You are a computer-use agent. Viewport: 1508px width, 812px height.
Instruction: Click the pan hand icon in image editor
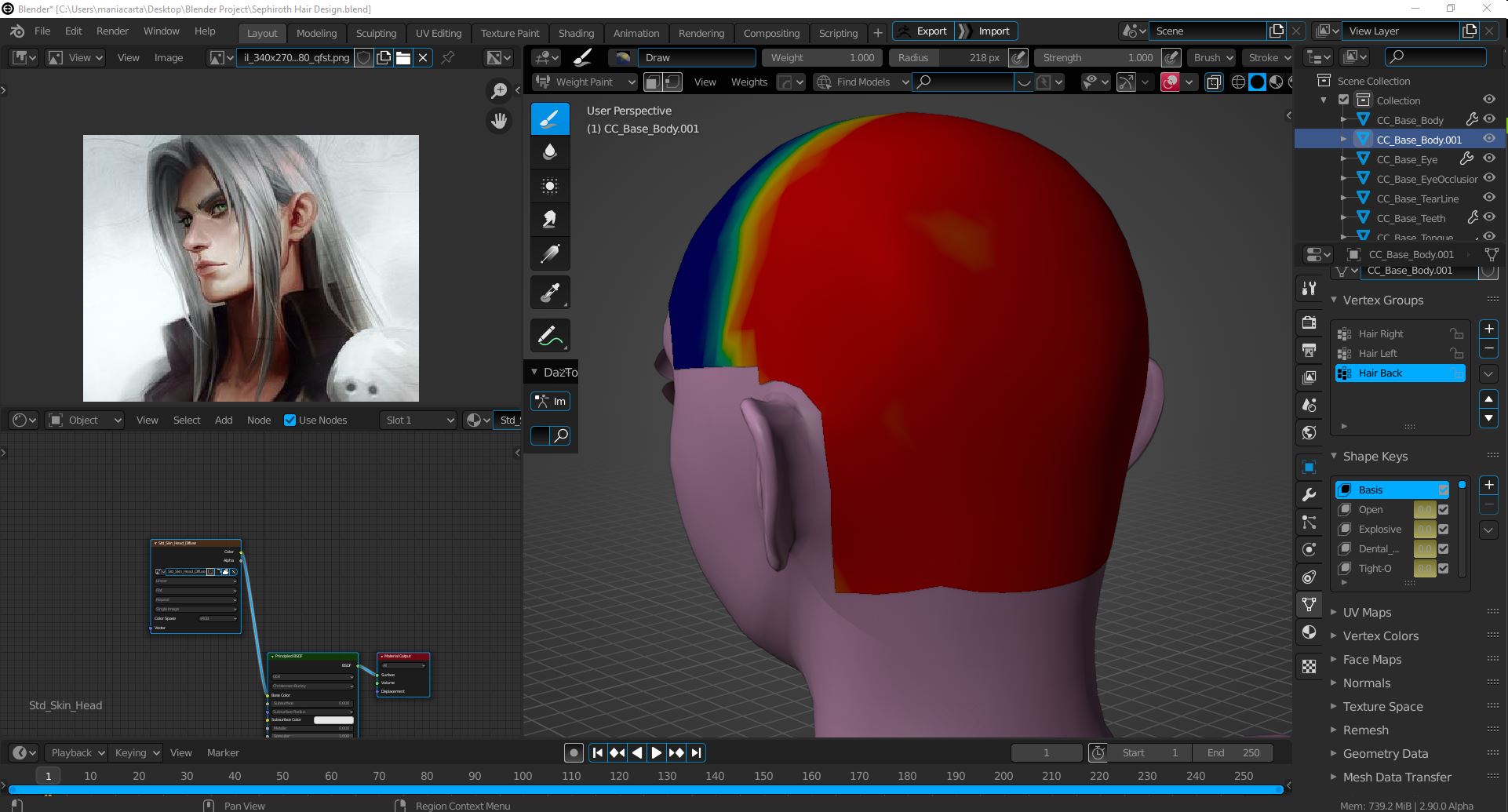point(499,121)
